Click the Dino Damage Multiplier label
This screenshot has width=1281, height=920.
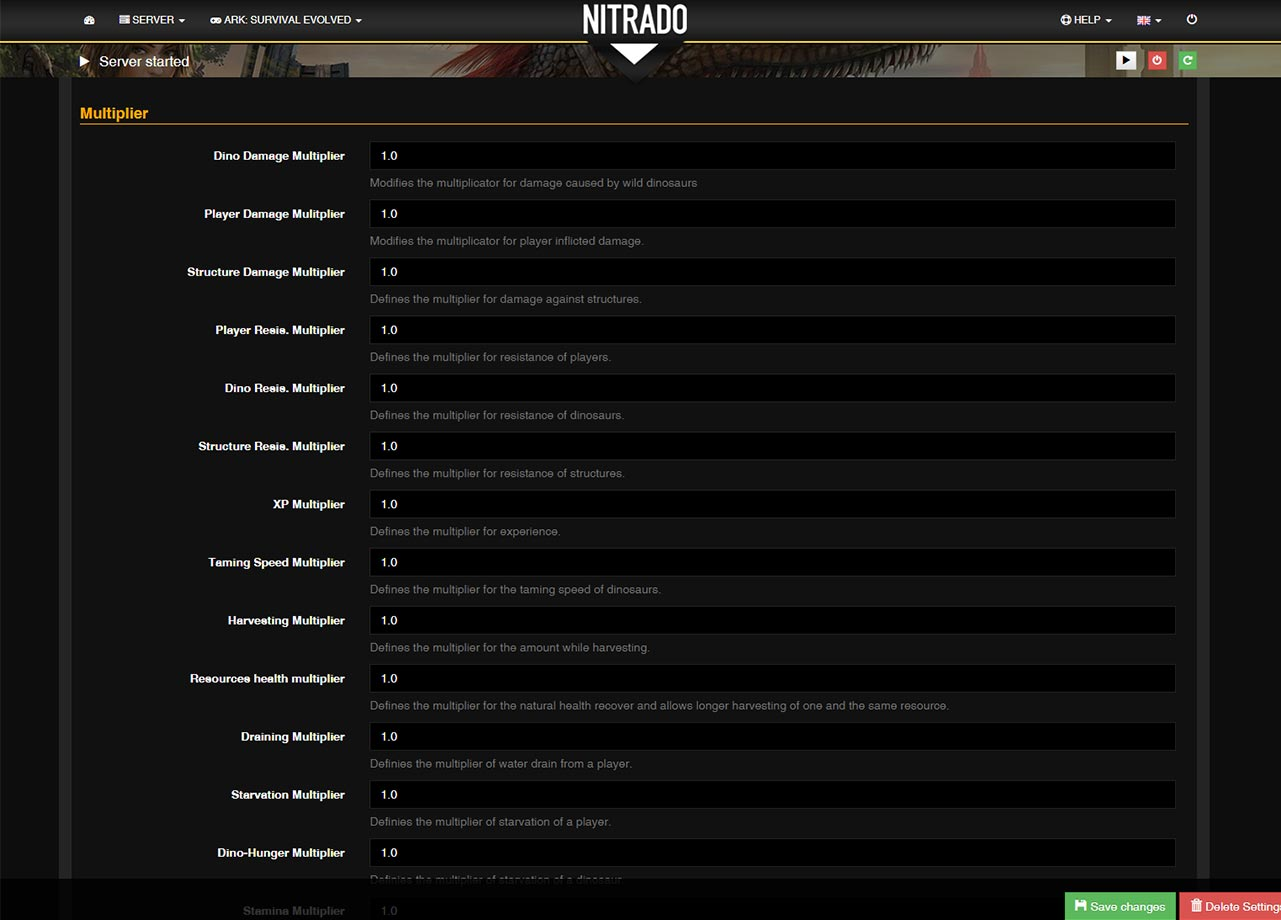[279, 156]
